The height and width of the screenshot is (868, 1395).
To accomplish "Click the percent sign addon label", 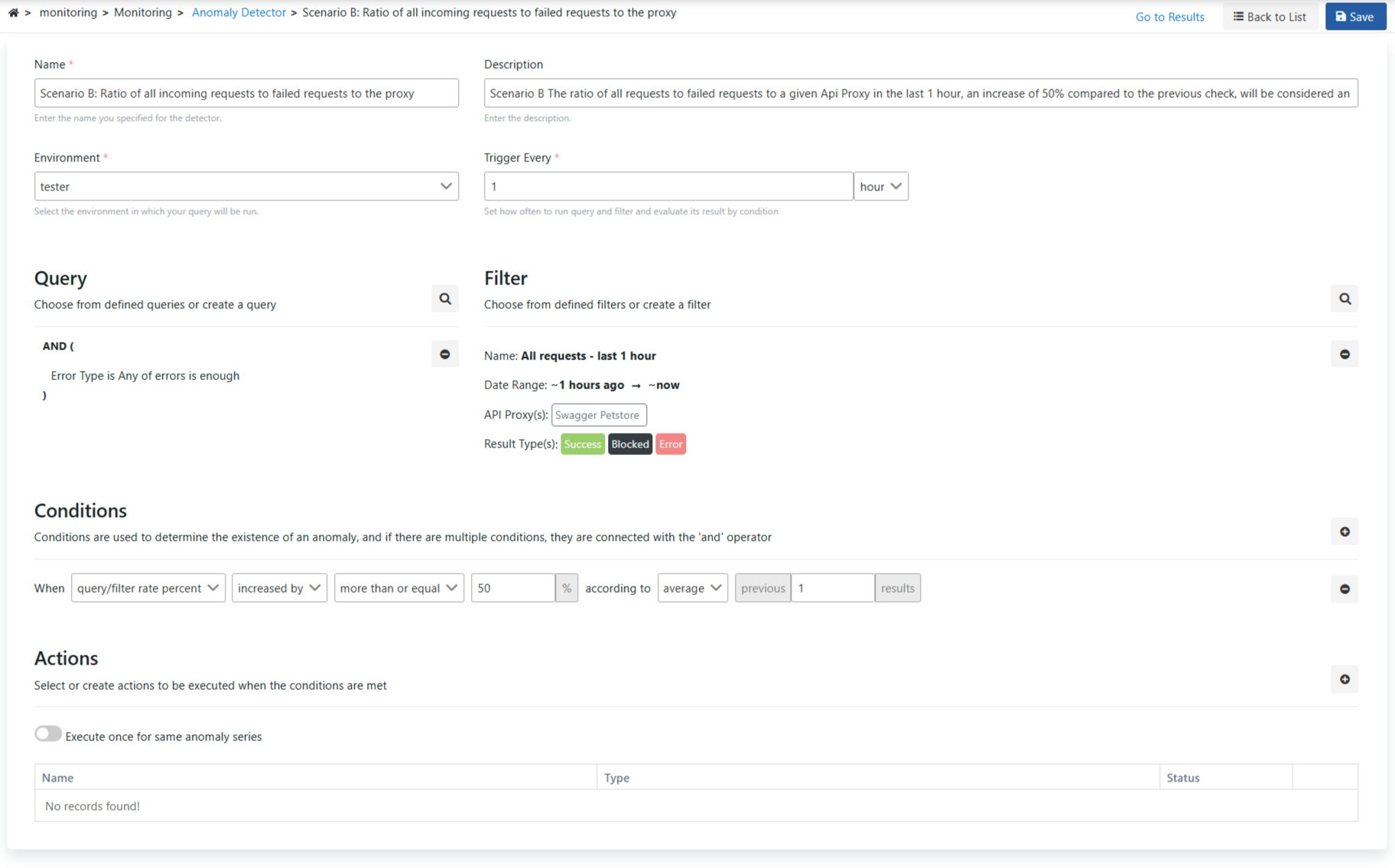I will tap(567, 588).
